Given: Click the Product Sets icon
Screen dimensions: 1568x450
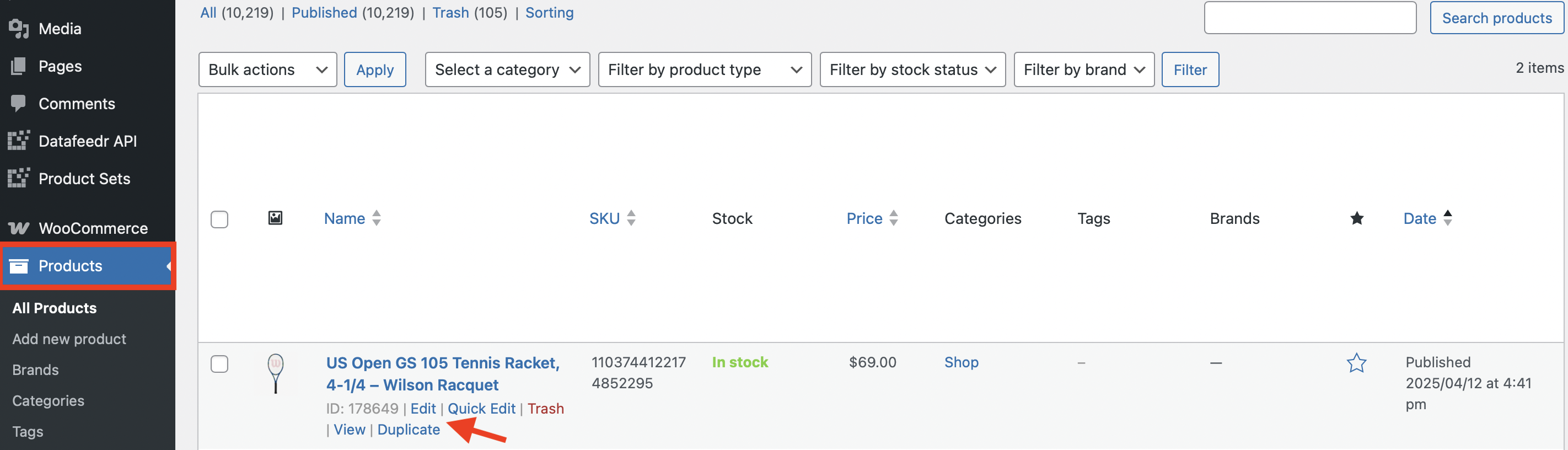Looking at the screenshot, I should 19,179.
